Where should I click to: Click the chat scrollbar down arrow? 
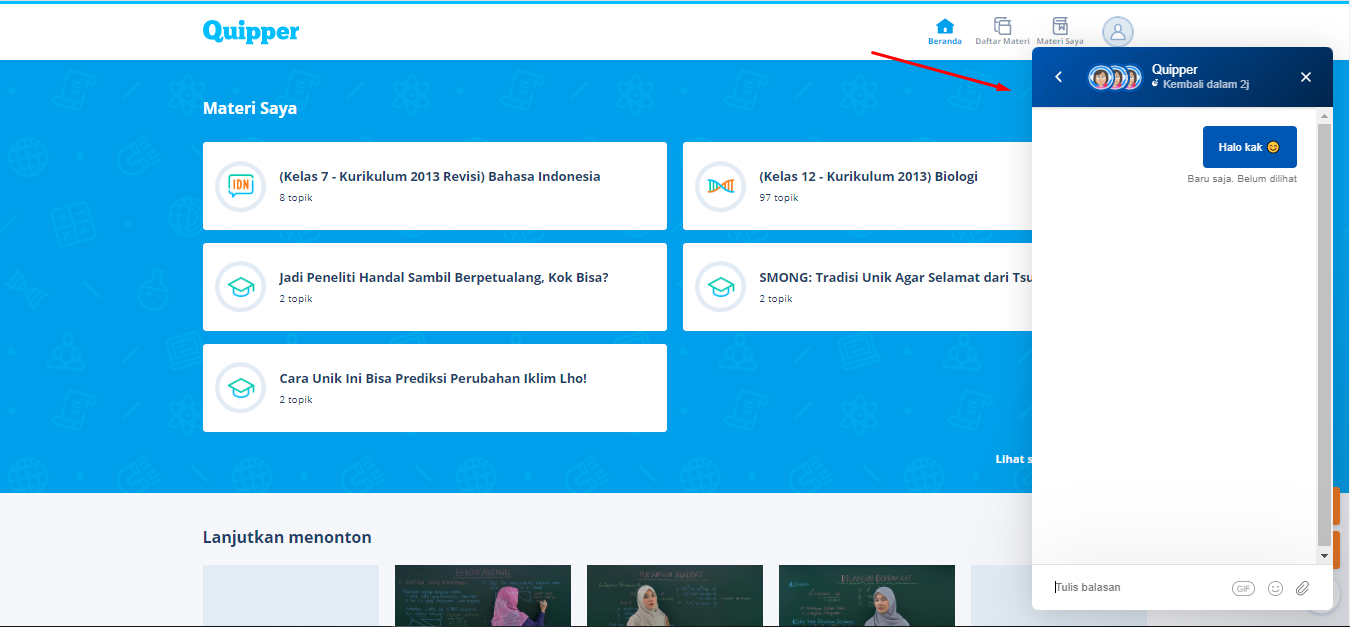pyautogui.click(x=1324, y=555)
